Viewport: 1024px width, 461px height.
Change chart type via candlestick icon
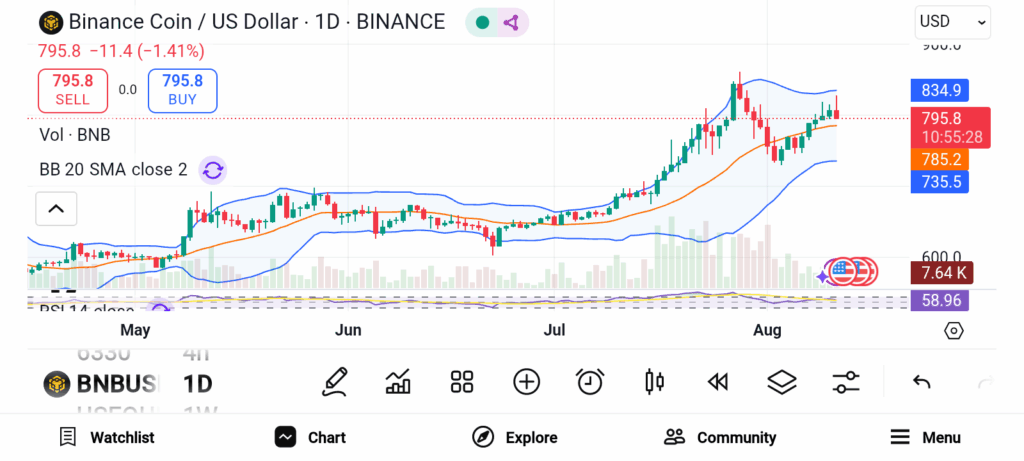[x=655, y=381]
